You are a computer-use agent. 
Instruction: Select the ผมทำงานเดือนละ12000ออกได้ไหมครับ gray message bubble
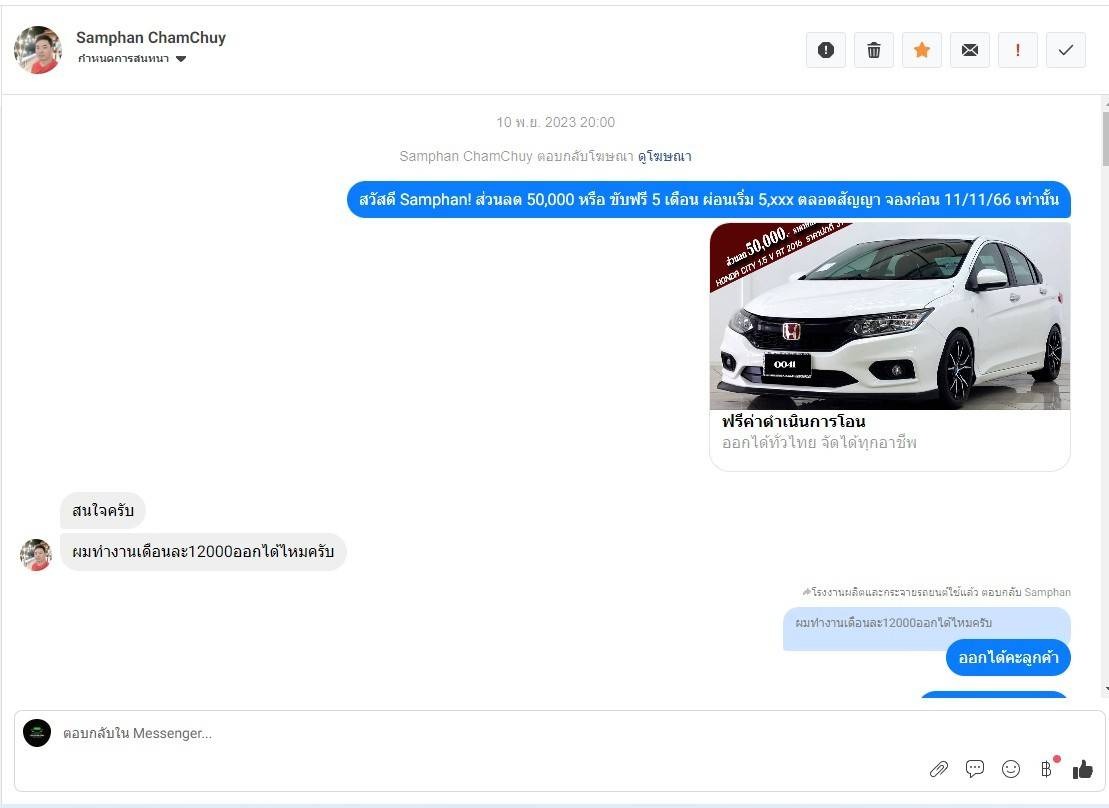click(x=203, y=551)
